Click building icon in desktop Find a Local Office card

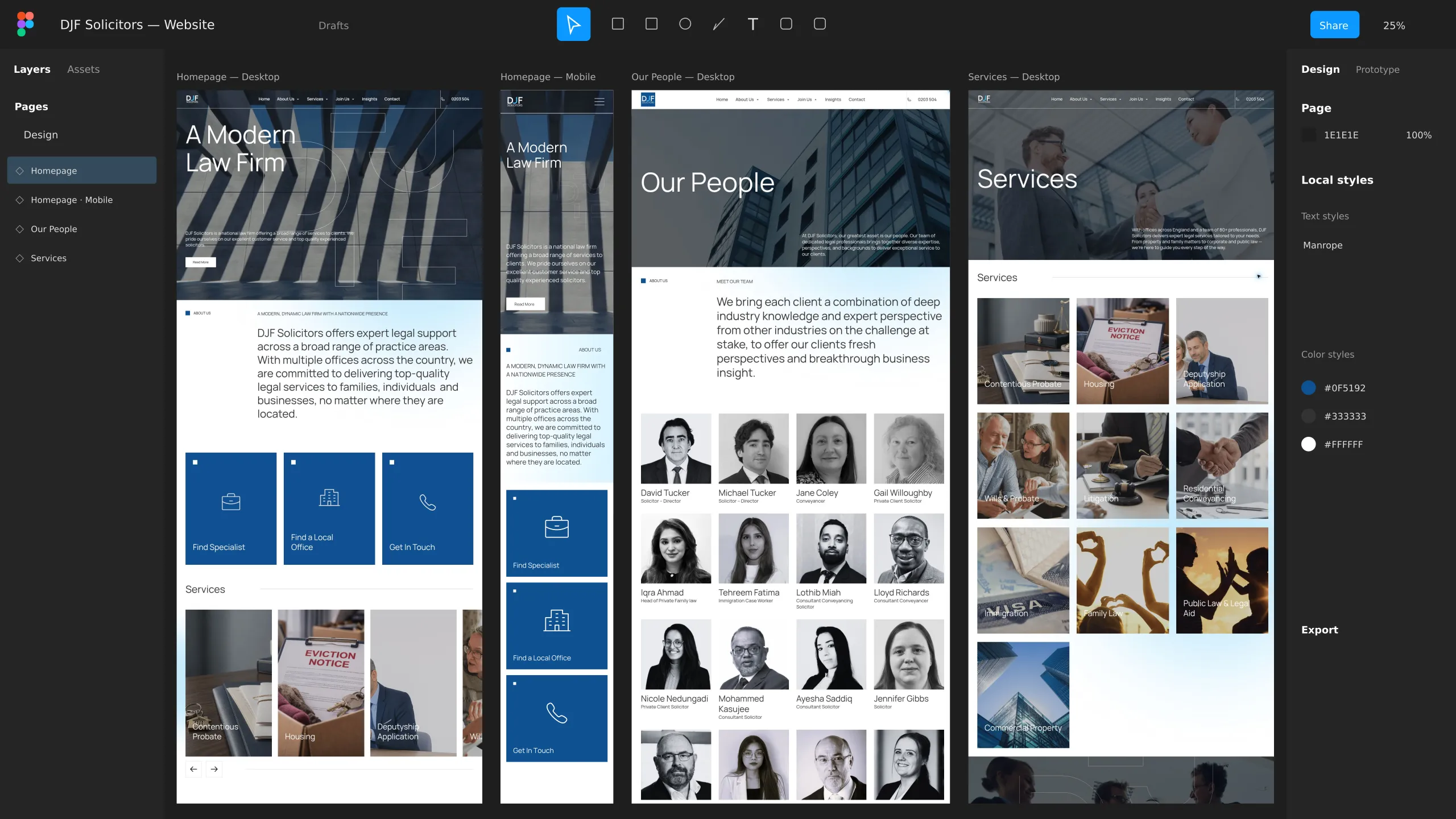(329, 497)
